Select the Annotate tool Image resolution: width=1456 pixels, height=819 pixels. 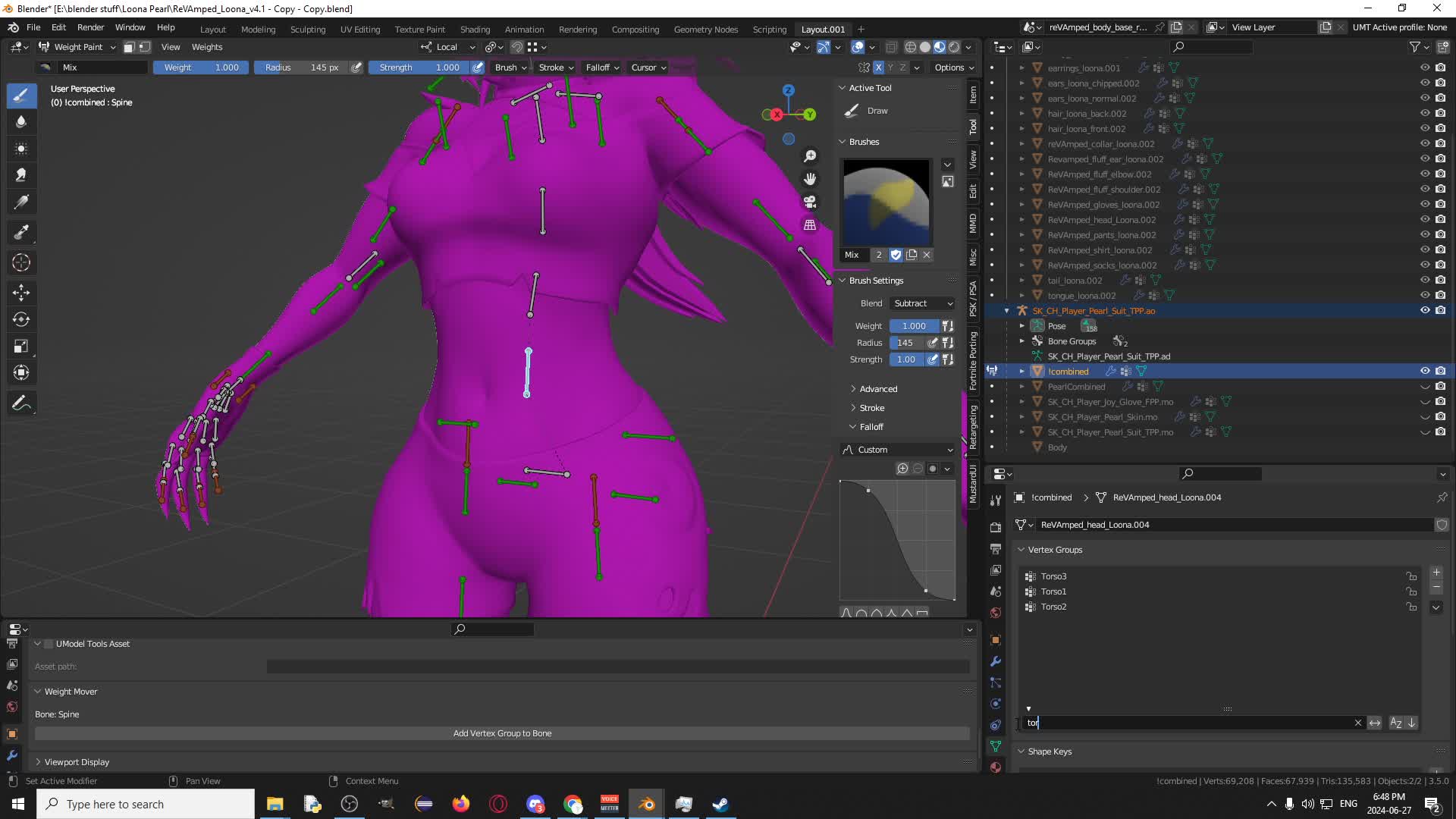pyautogui.click(x=21, y=403)
